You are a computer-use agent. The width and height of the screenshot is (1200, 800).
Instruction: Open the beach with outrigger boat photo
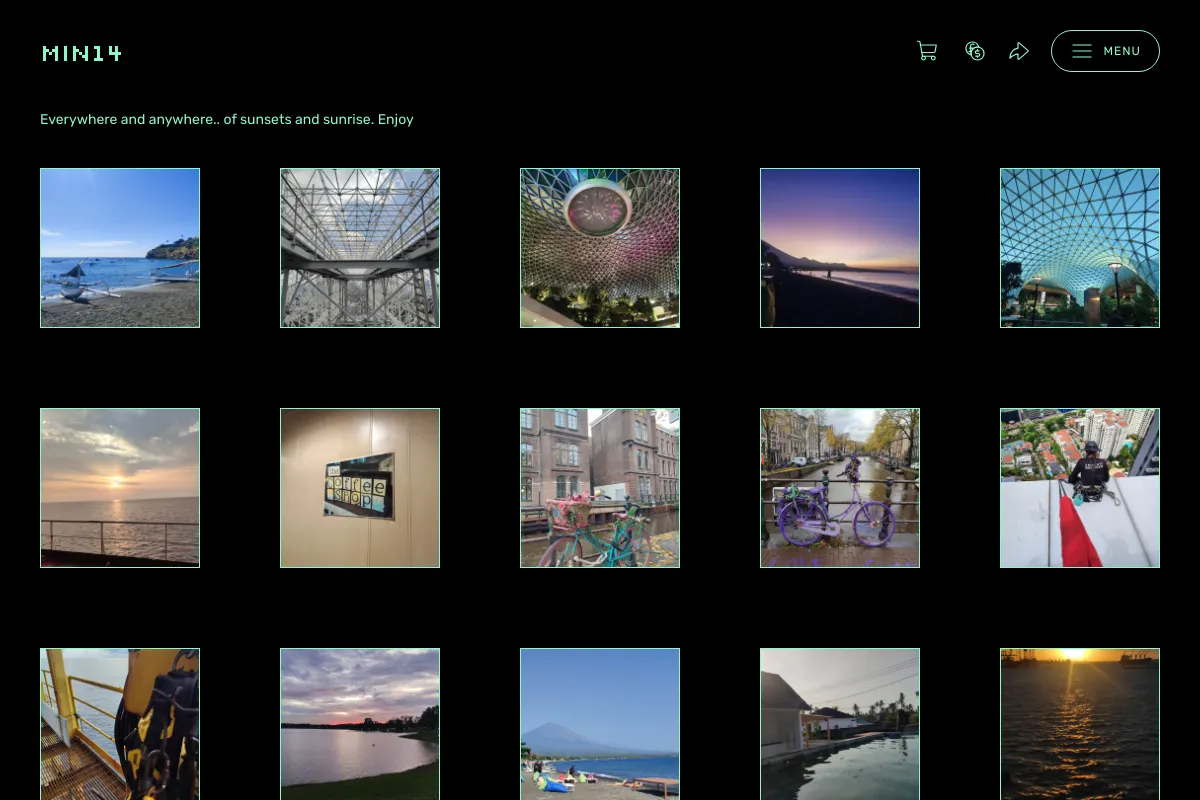(x=120, y=248)
